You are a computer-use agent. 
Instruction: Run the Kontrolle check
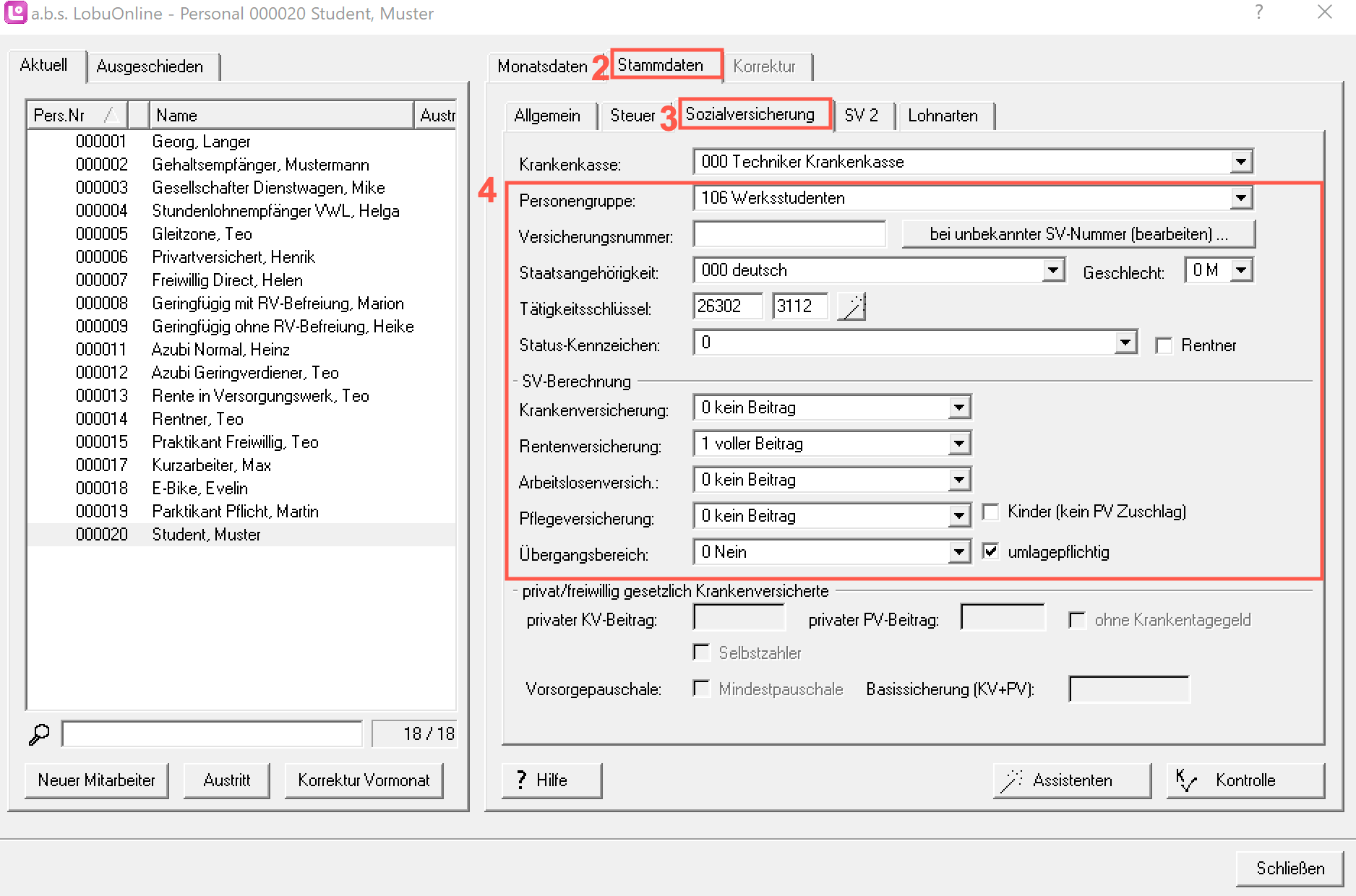[1245, 780]
